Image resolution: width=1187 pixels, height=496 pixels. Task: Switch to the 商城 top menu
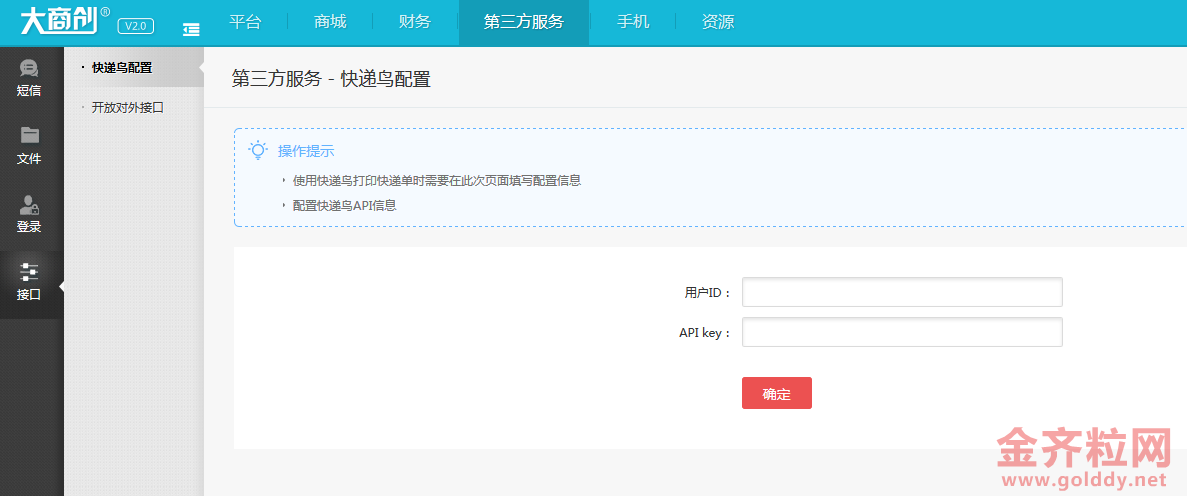click(x=330, y=22)
